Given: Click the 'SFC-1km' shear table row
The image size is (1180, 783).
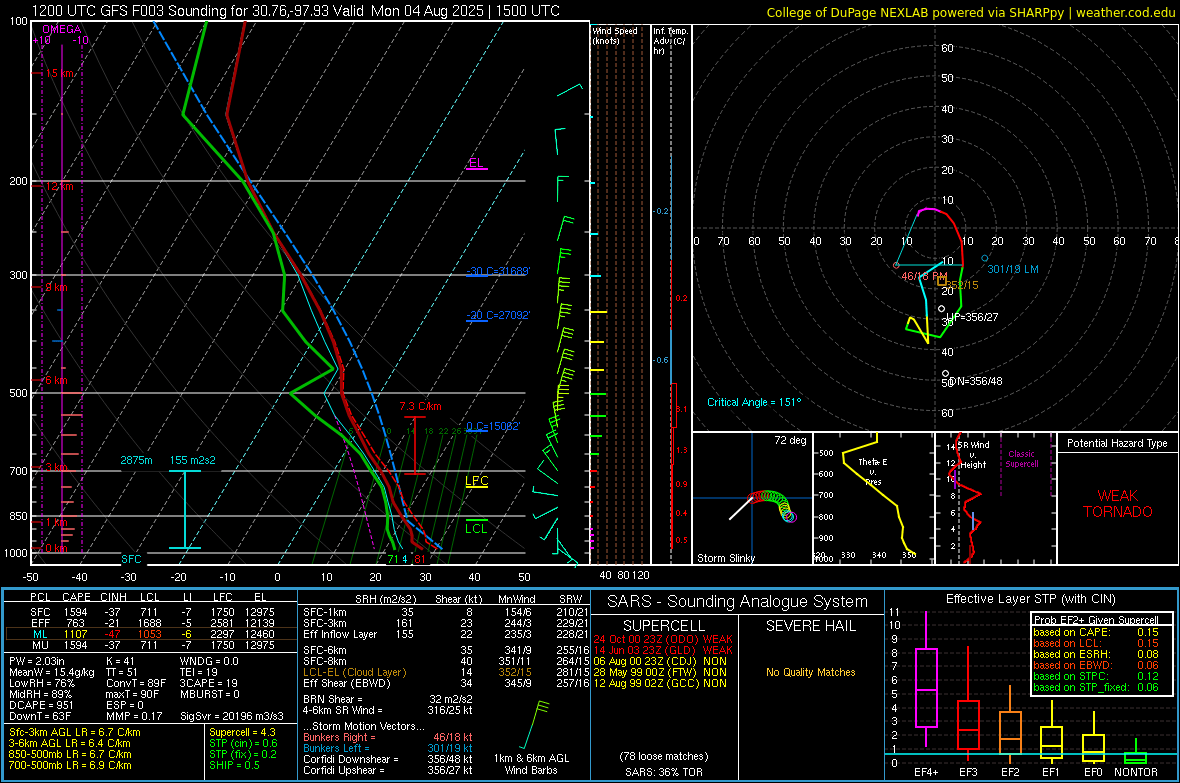Looking at the screenshot, I should (446, 612).
